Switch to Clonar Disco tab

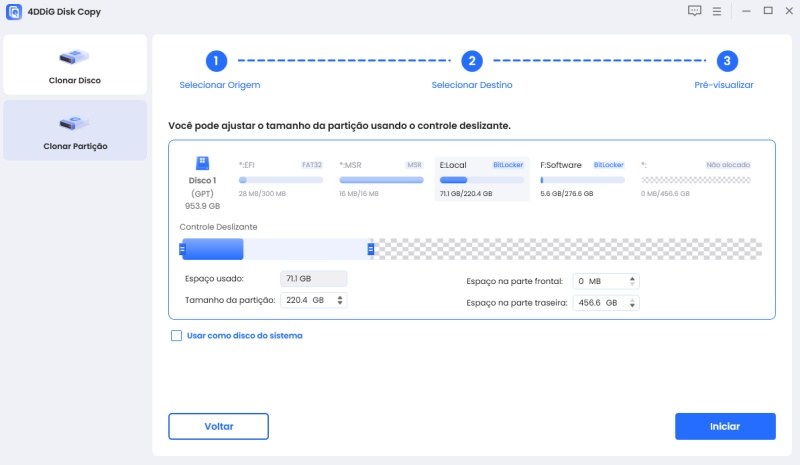75,65
